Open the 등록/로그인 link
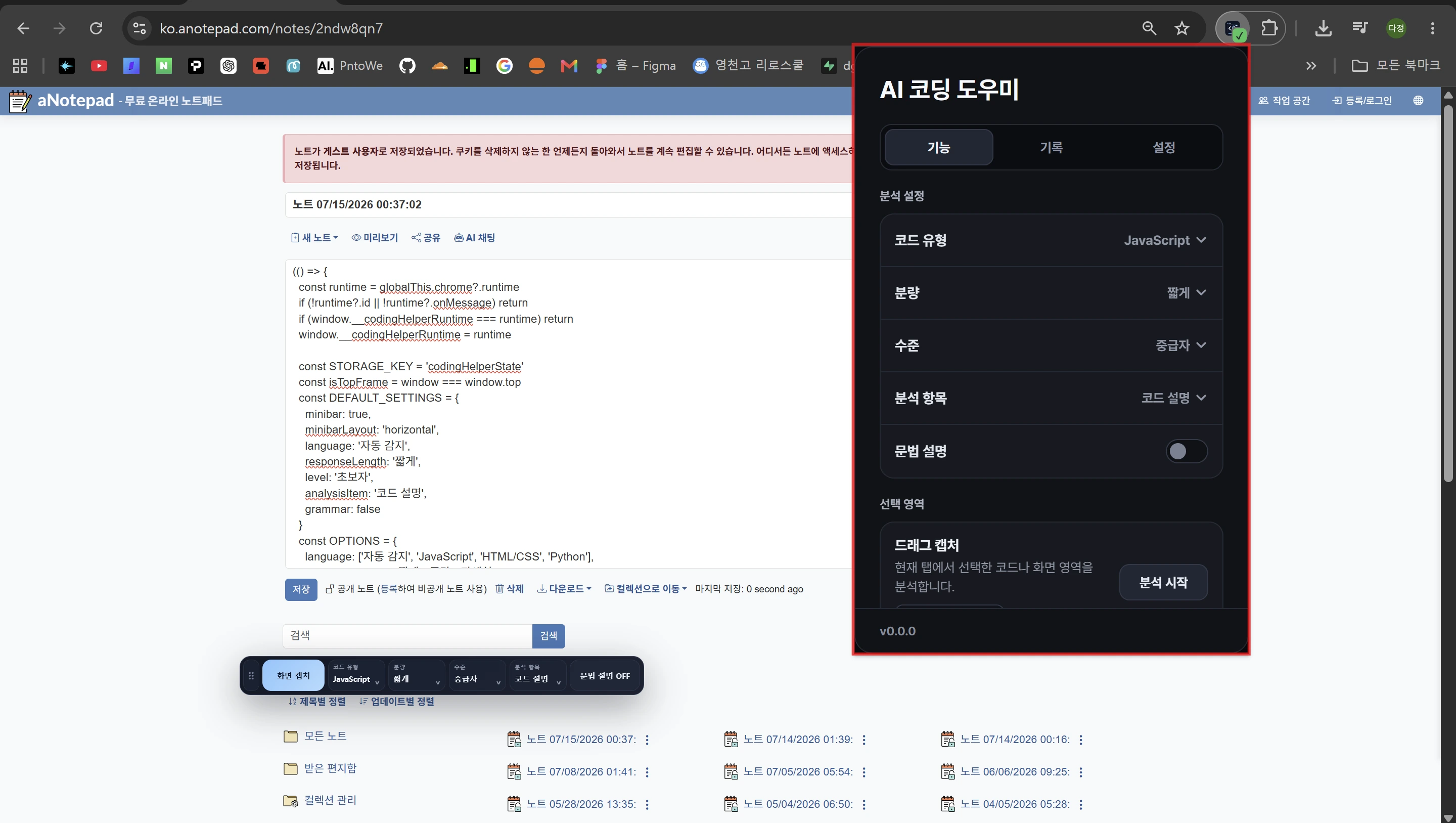Image resolution: width=1456 pixels, height=823 pixels. point(1362,101)
